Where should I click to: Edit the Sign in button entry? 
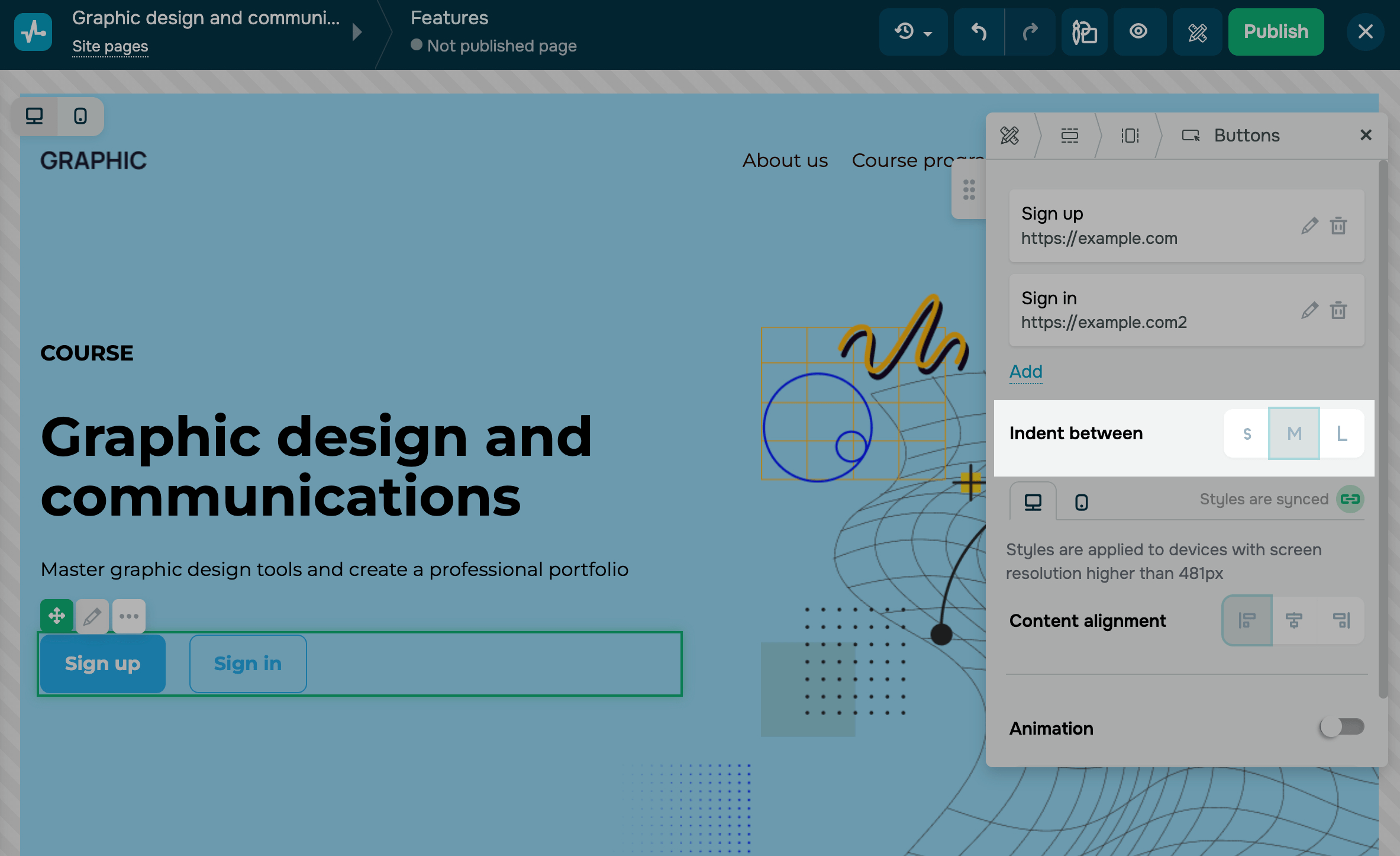pos(1309,310)
